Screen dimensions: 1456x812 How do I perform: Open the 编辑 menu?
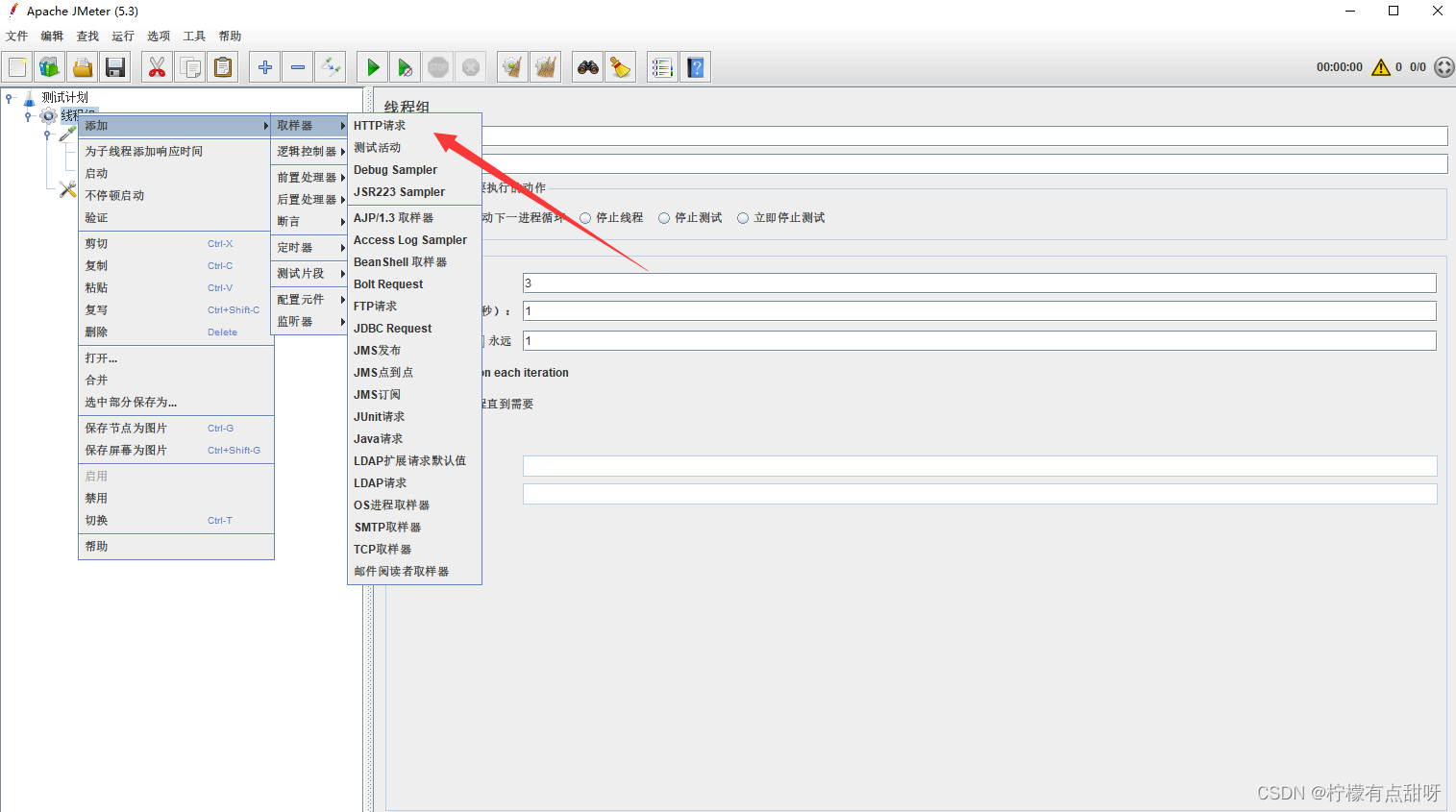click(52, 37)
